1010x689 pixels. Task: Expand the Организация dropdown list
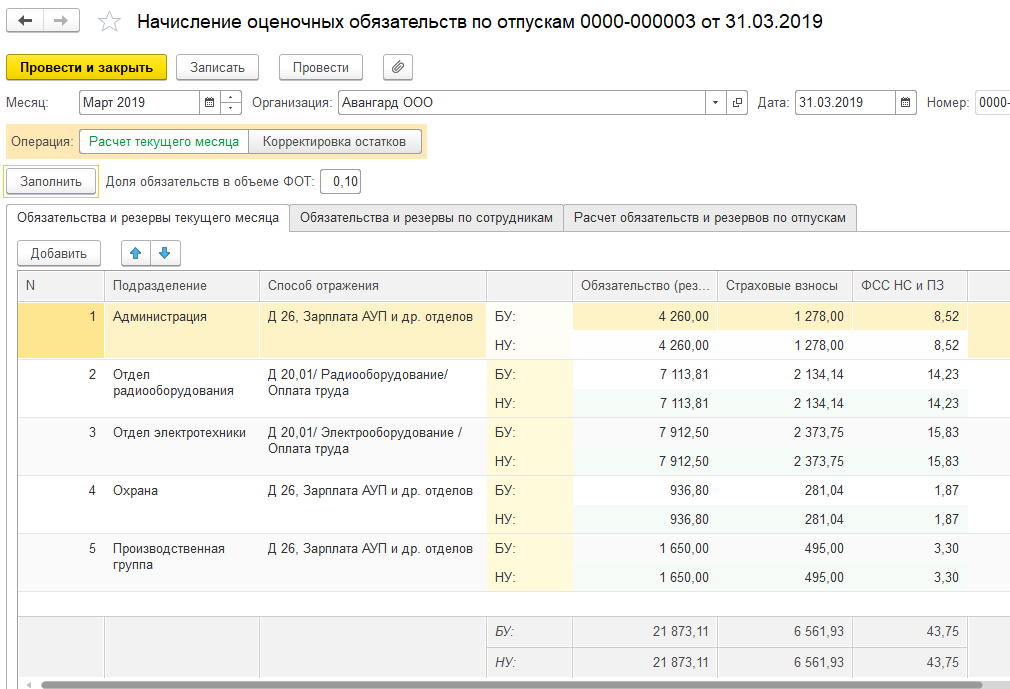click(715, 102)
